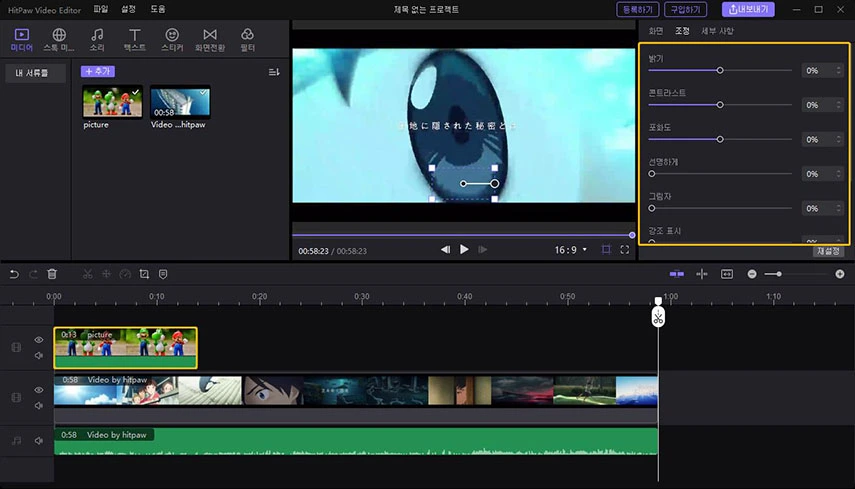Switch to the 조정 (Adjust) tab
Image resolution: width=855 pixels, height=489 pixels.
coord(682,31)
